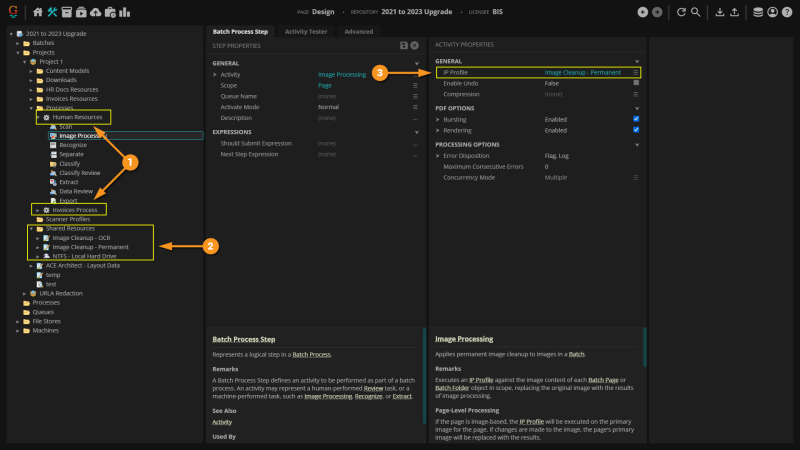
Task: Click the Design tools icon
Action: tap(52, 12)
